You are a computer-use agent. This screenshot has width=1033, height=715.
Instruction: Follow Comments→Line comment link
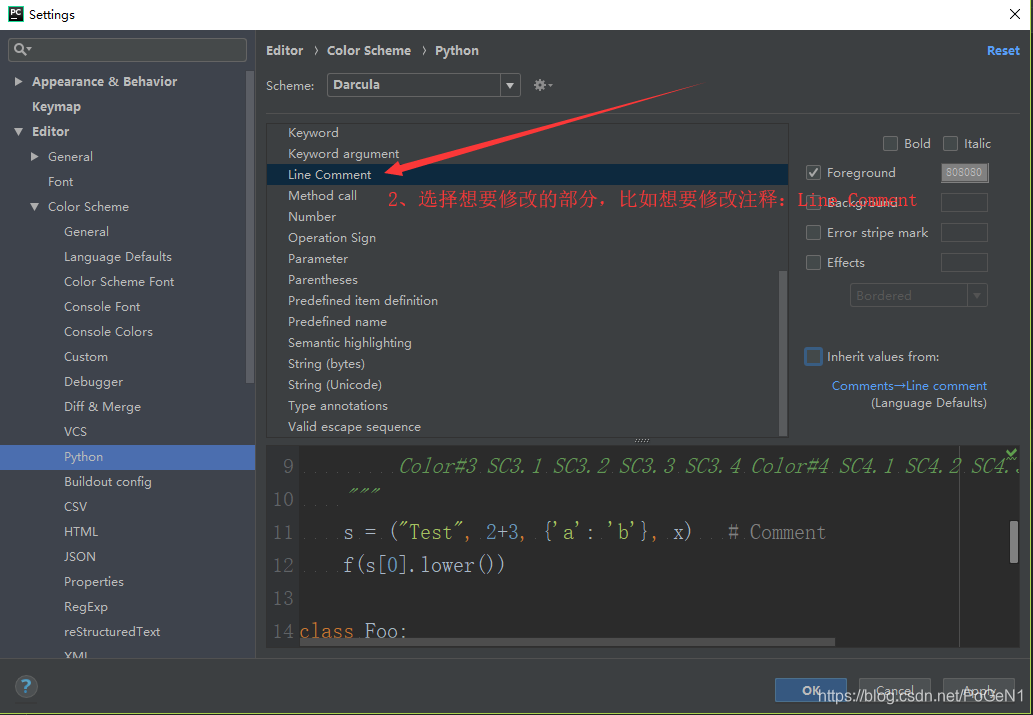click(x=909, y=386)
